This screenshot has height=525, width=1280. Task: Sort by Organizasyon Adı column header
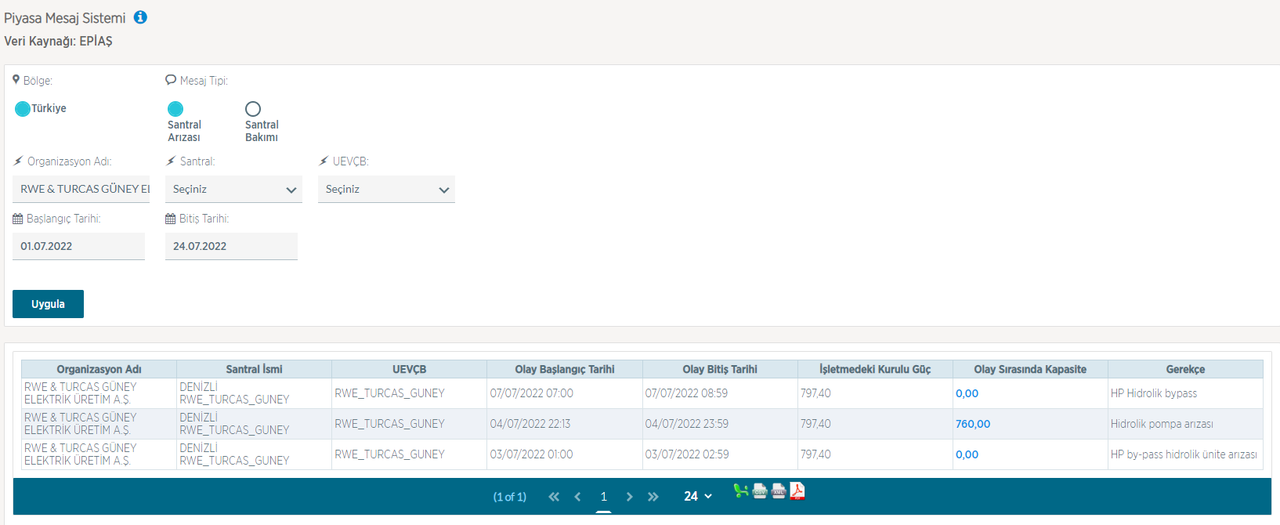99,369
